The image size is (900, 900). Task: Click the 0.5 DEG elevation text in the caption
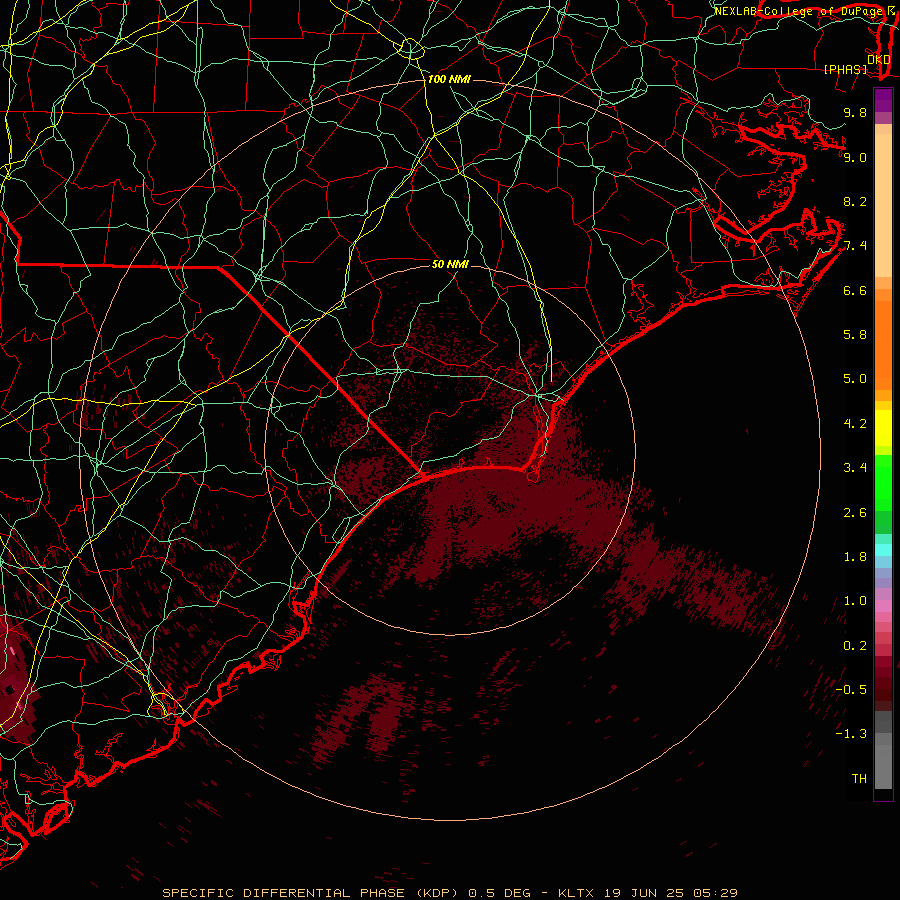pos(501,893)
